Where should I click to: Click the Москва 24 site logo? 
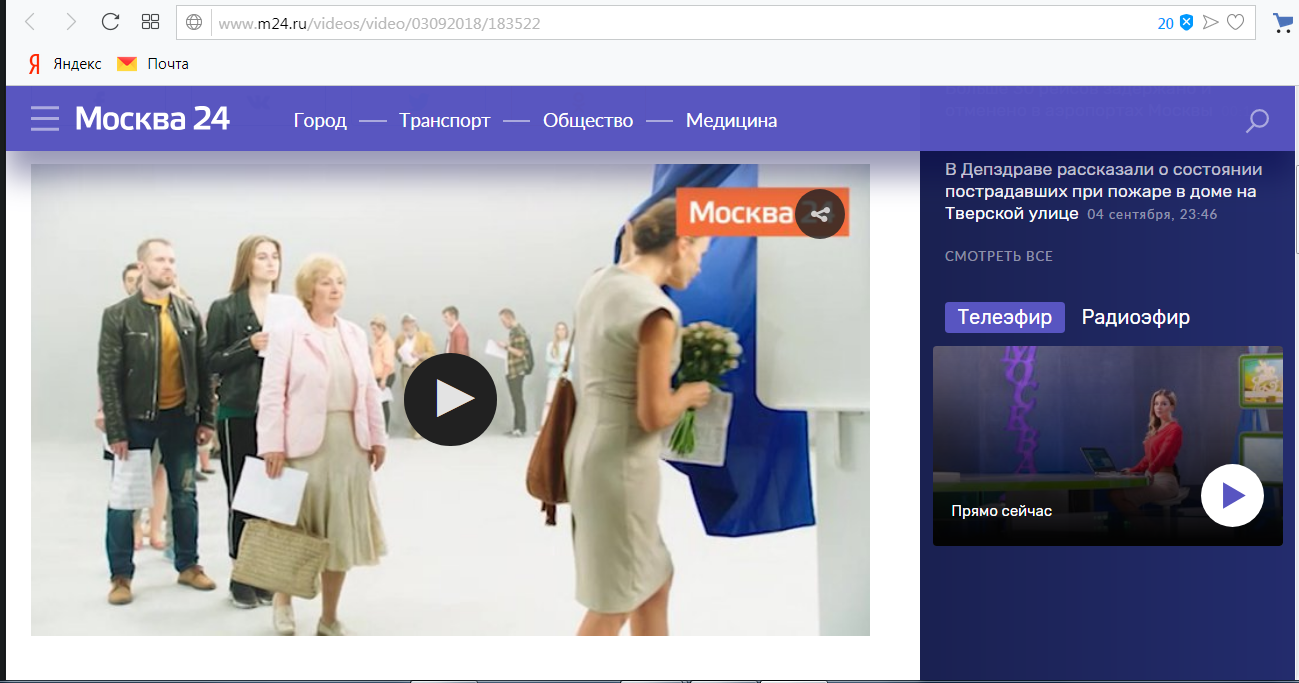click(x=153, y=119)
